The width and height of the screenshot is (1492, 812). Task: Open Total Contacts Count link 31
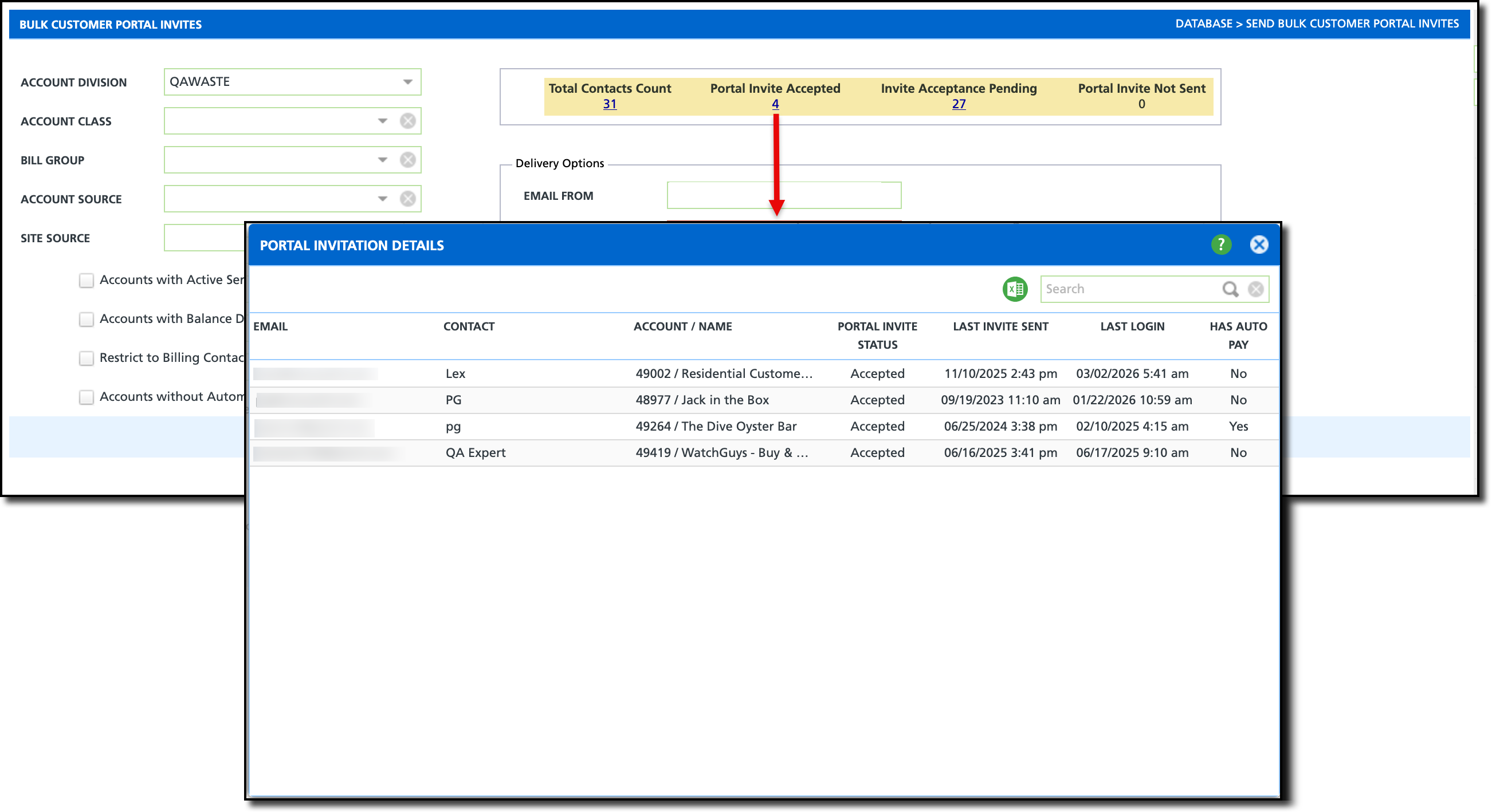[x=609, y=104]
